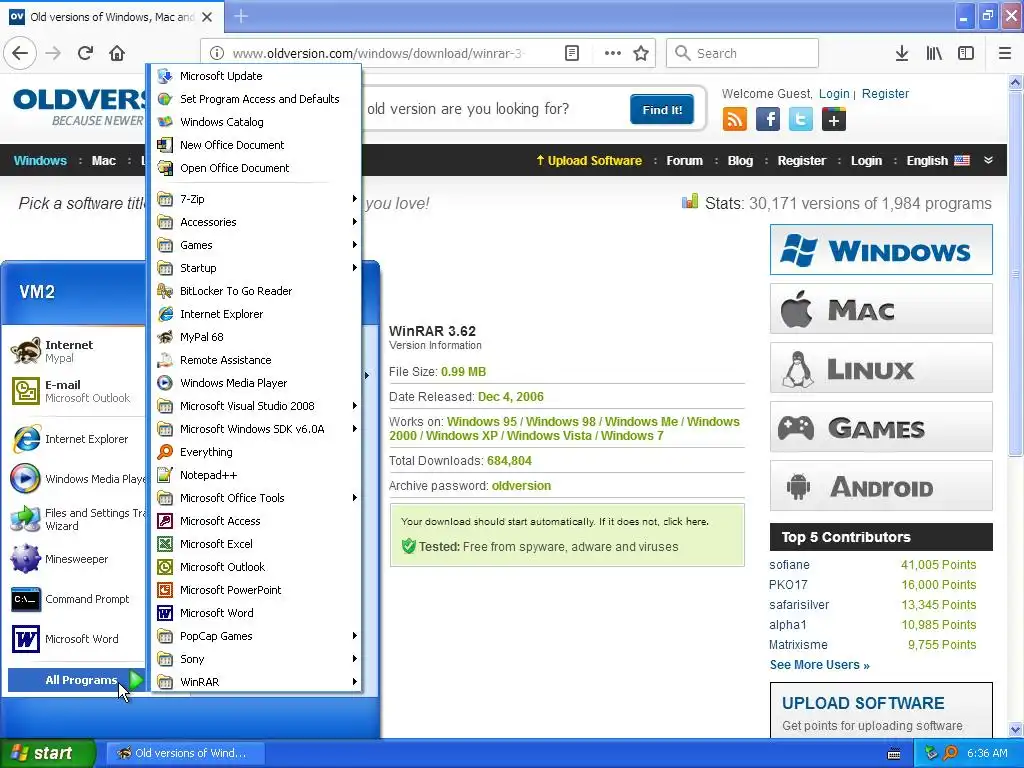The height and width of the screenshot is (768, 1024).
Task: Expand the Accessories program folder
Action: (257, 222)
